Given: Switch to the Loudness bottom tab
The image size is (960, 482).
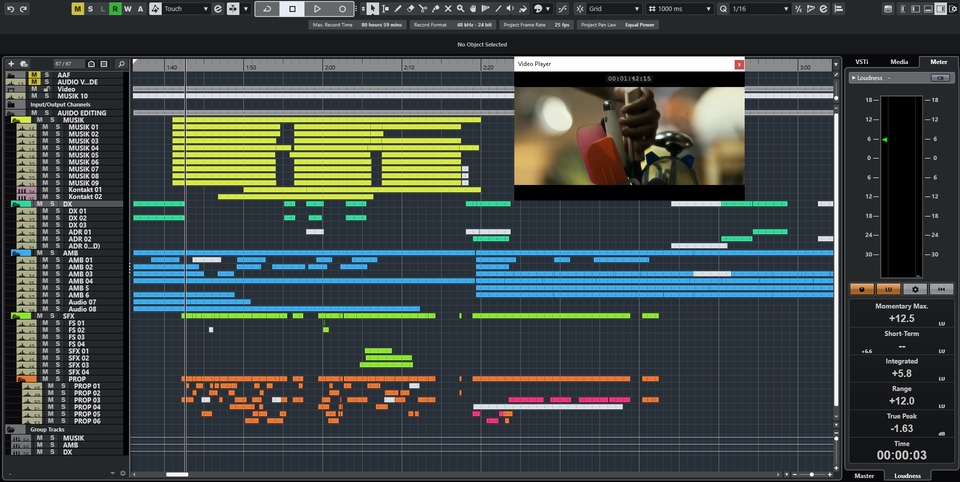Looking at the screenshot, I should (907, 475).
